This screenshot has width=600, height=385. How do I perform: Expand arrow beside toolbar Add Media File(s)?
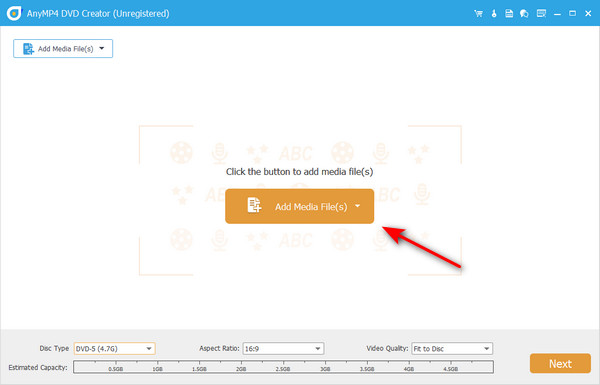[102, 48]
